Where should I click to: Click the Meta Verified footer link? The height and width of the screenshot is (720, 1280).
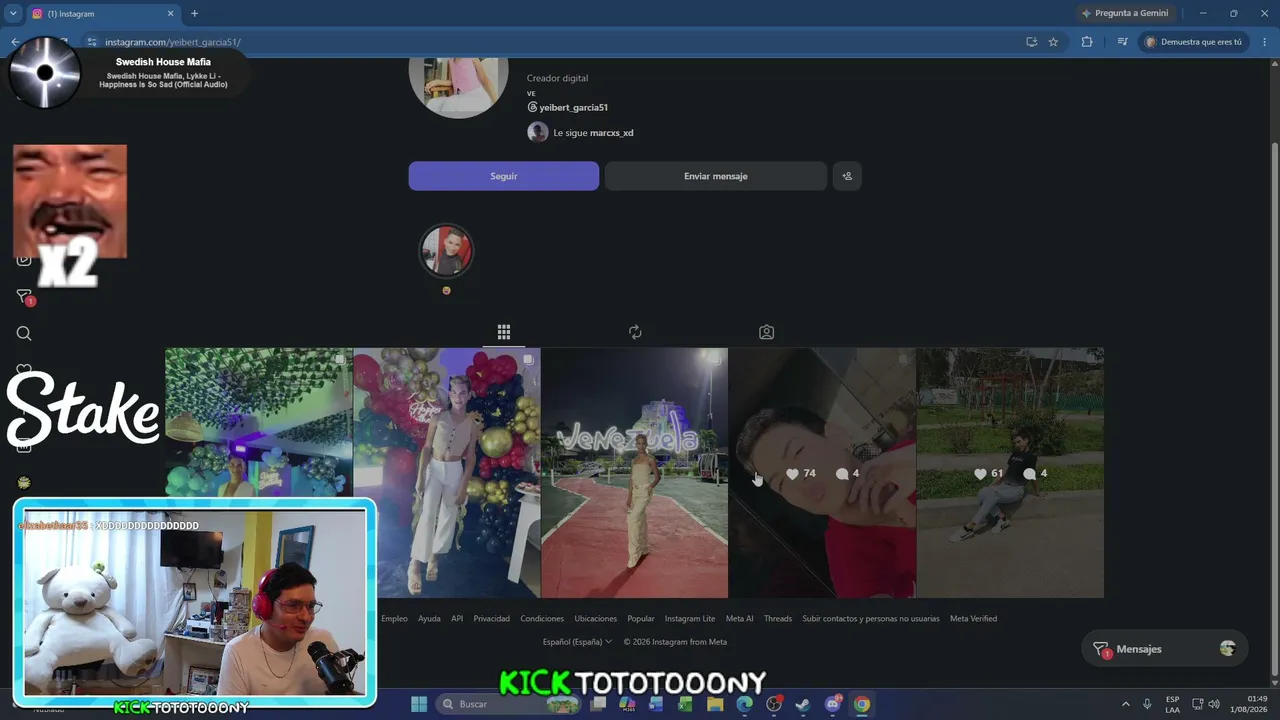click(x=973, y=619)
